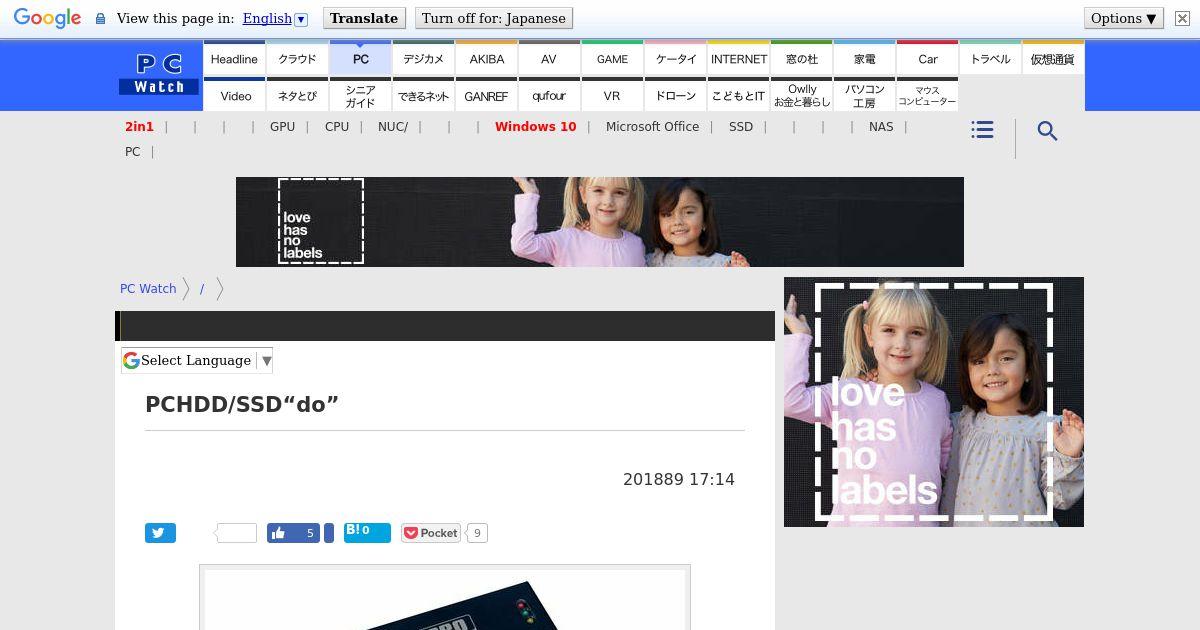The image size is (1200, 630).
Task: Close the Google Translate bar
Action: 1182,19
